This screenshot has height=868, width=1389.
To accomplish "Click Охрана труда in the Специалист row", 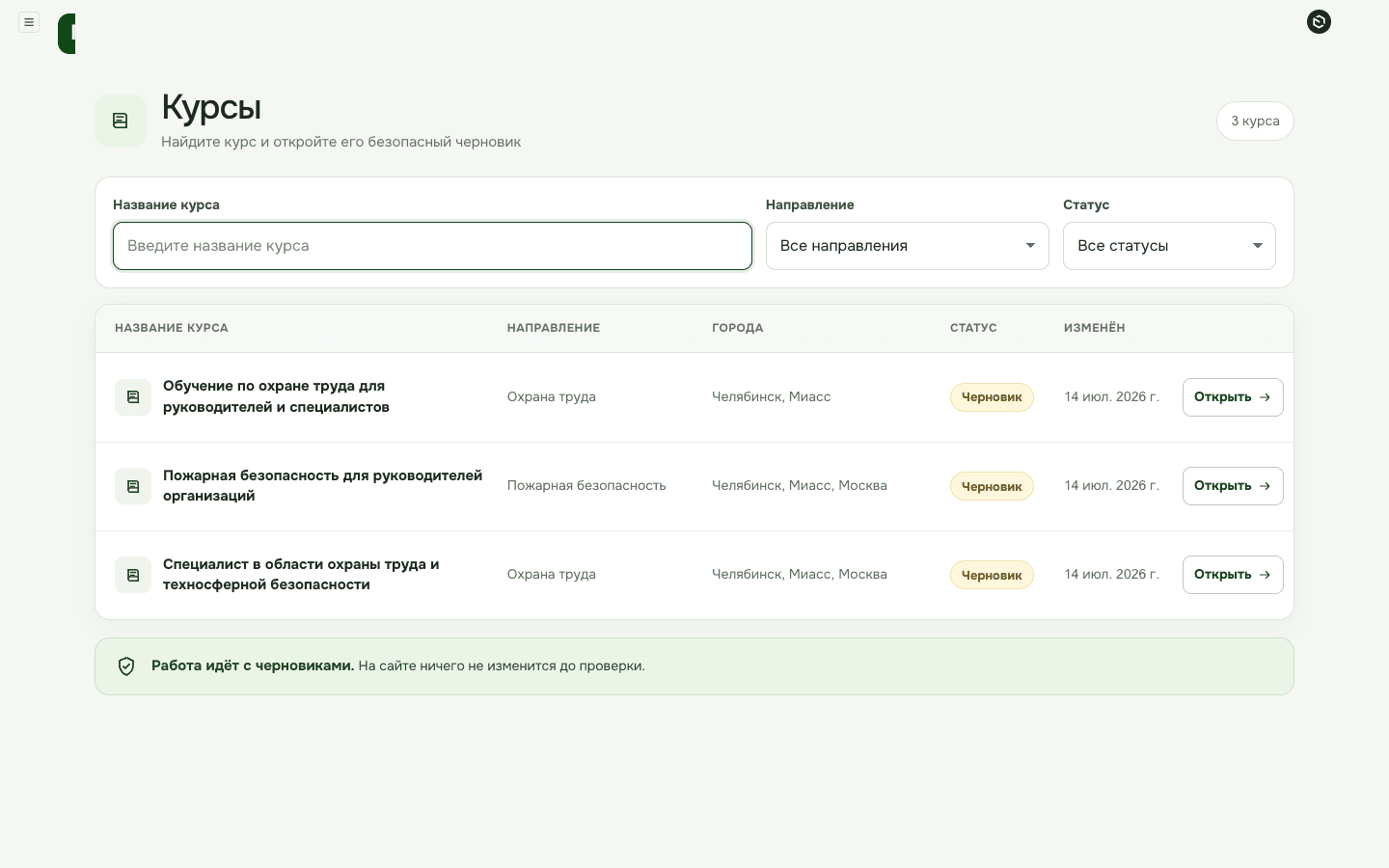I will (552, 574).
